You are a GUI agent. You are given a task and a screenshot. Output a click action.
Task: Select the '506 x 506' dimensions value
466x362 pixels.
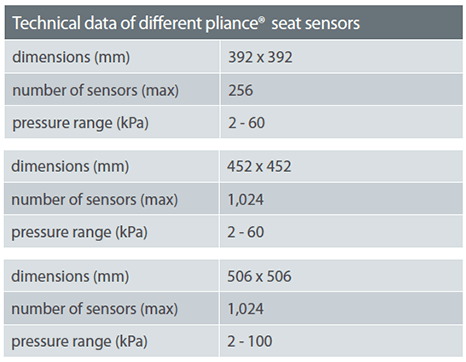(x=259, y=276)
